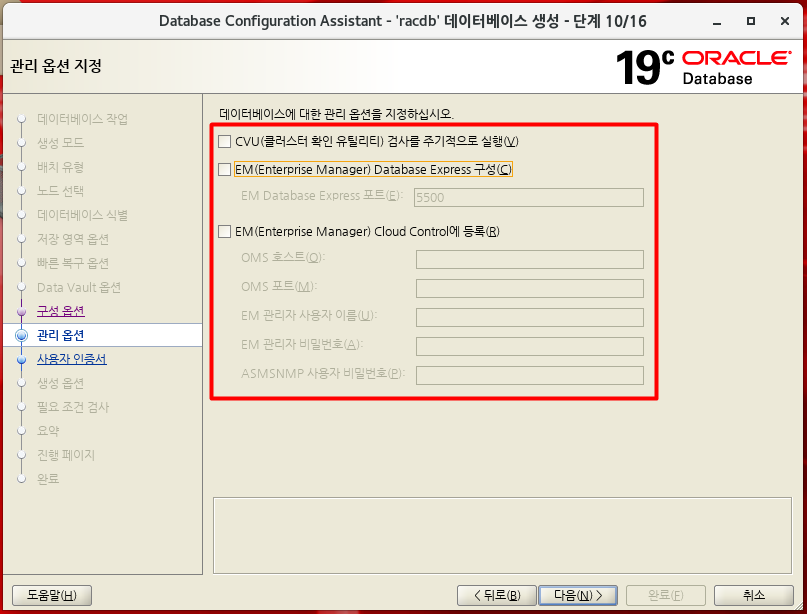Screen dimensions: 807x614
Task: Click the management options instruction text
Action: (x=337, y=114)
